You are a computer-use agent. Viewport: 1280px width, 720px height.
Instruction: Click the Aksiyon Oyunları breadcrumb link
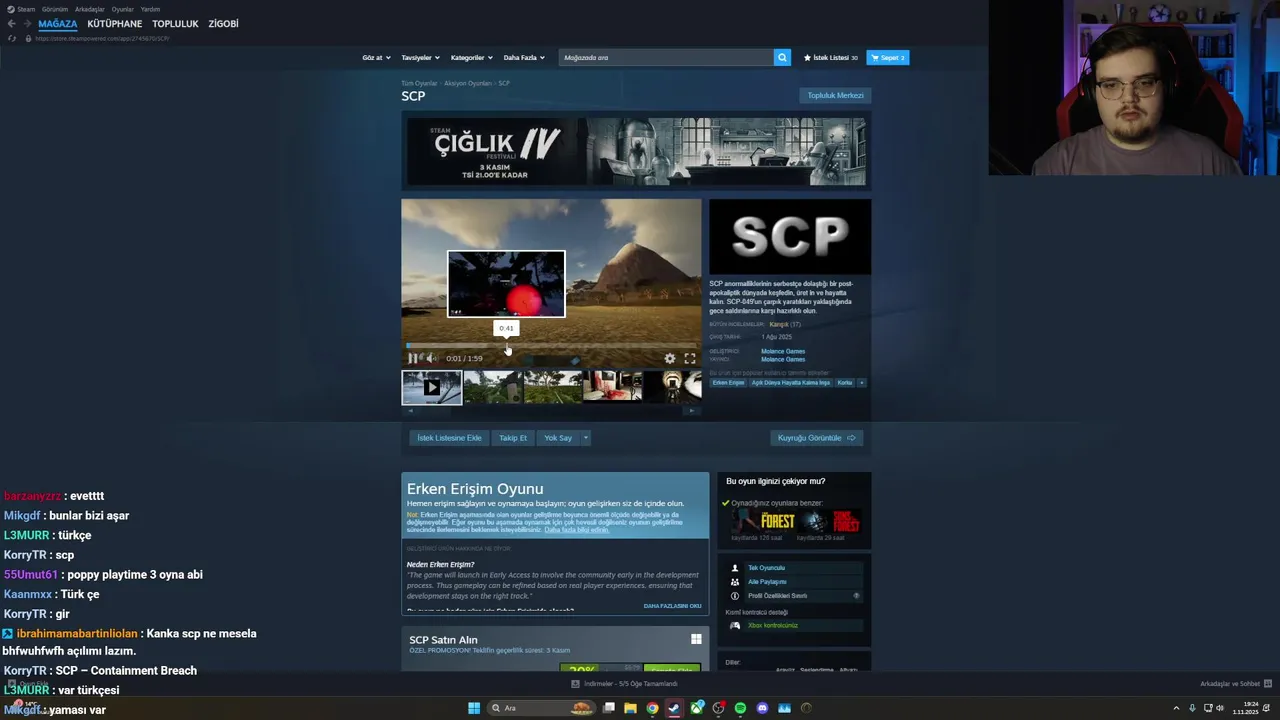coord(468,83)
